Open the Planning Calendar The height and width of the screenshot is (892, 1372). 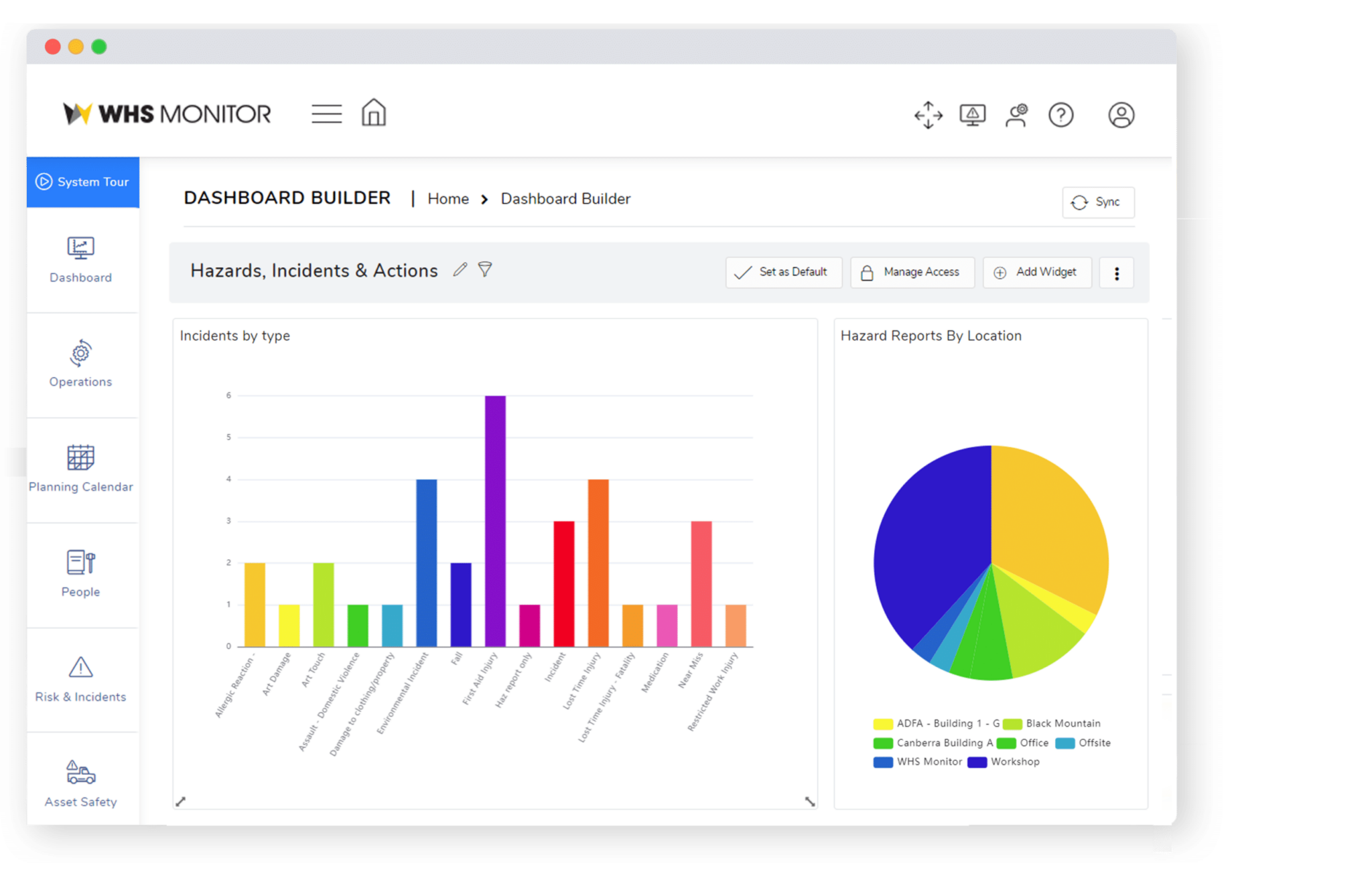pyautogui.click(x=80, y=469)
